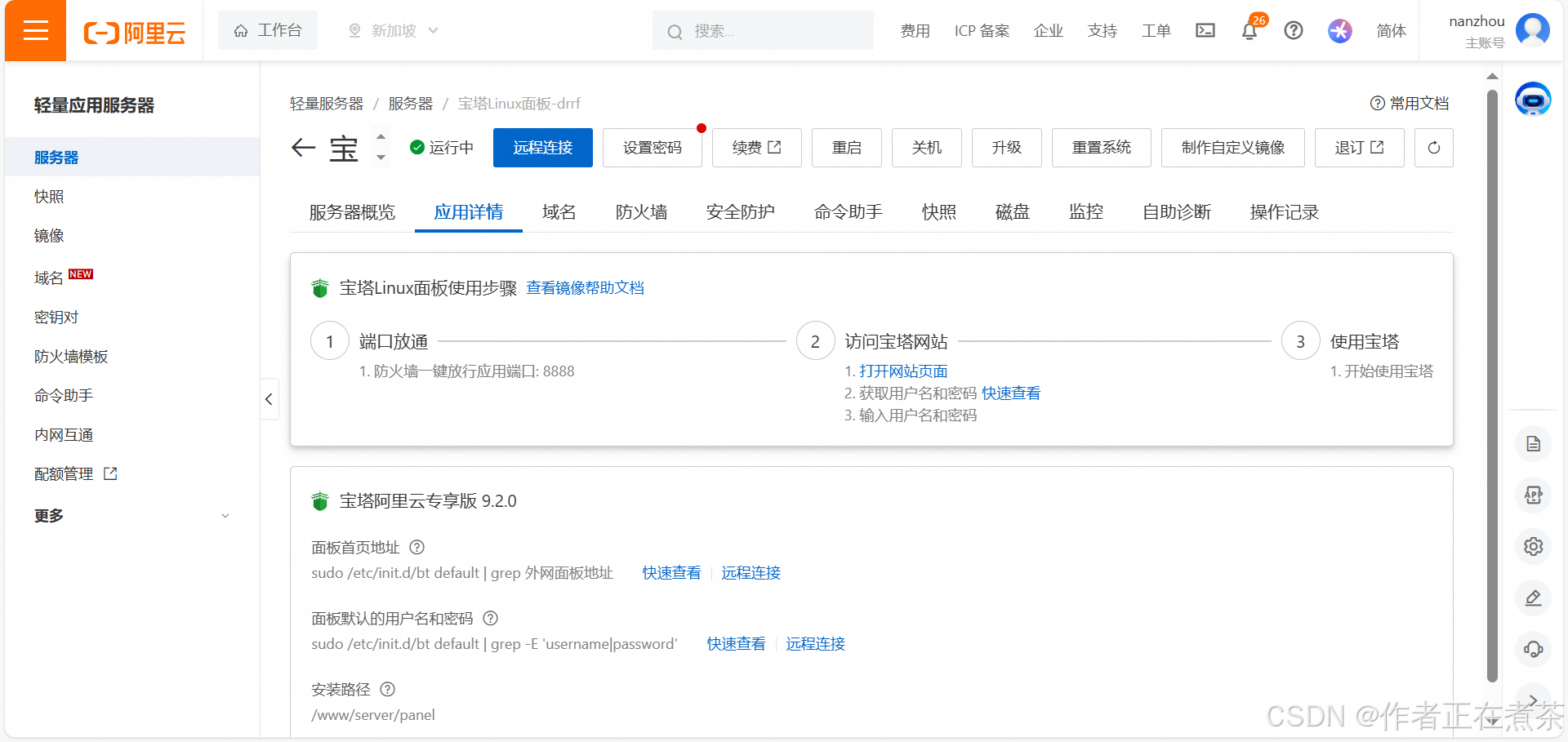
Task: Switch to the 服务器概览 tab
Action: pyautogui.click(x=352, y=212)
